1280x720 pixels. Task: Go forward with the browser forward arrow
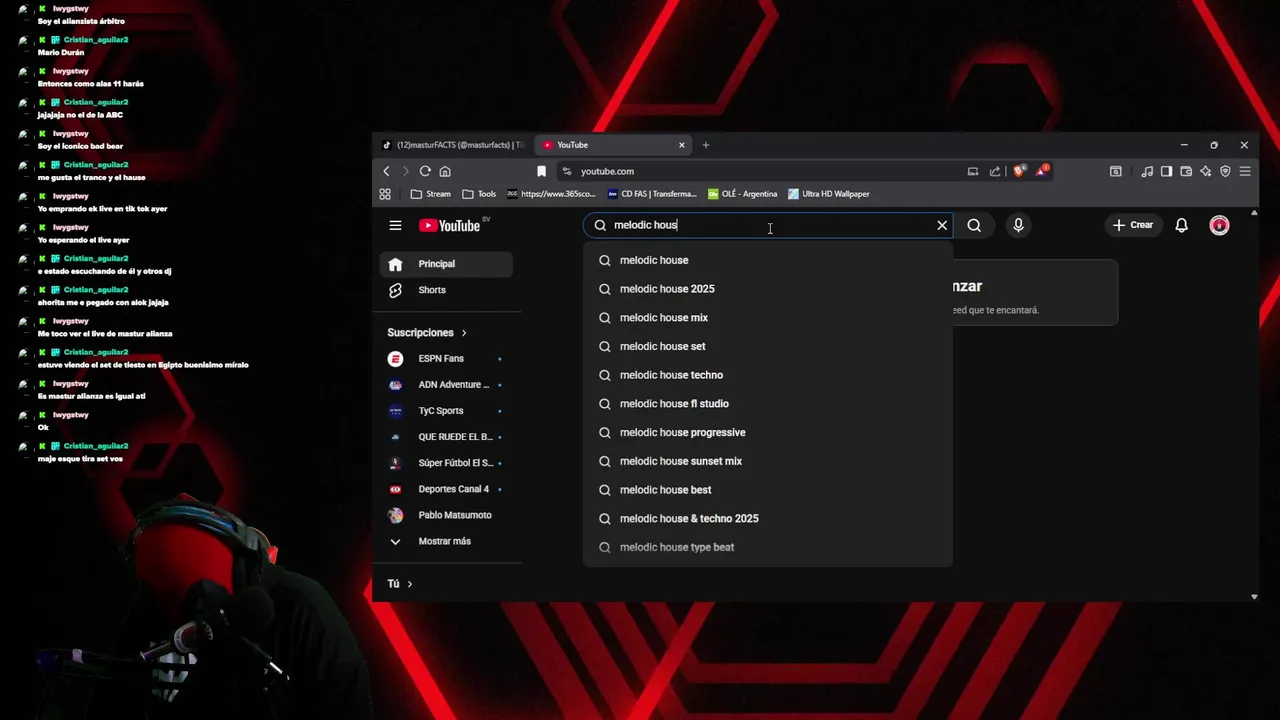tap(405, 171)
